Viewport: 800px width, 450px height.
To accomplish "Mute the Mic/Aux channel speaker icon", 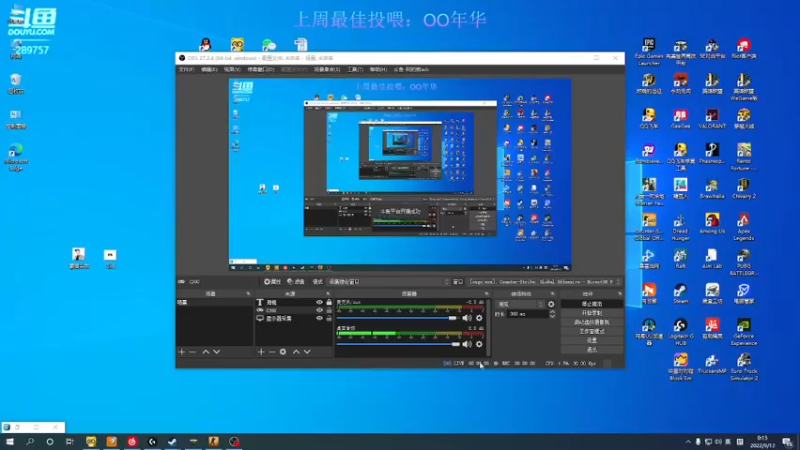I will point(467,318).
